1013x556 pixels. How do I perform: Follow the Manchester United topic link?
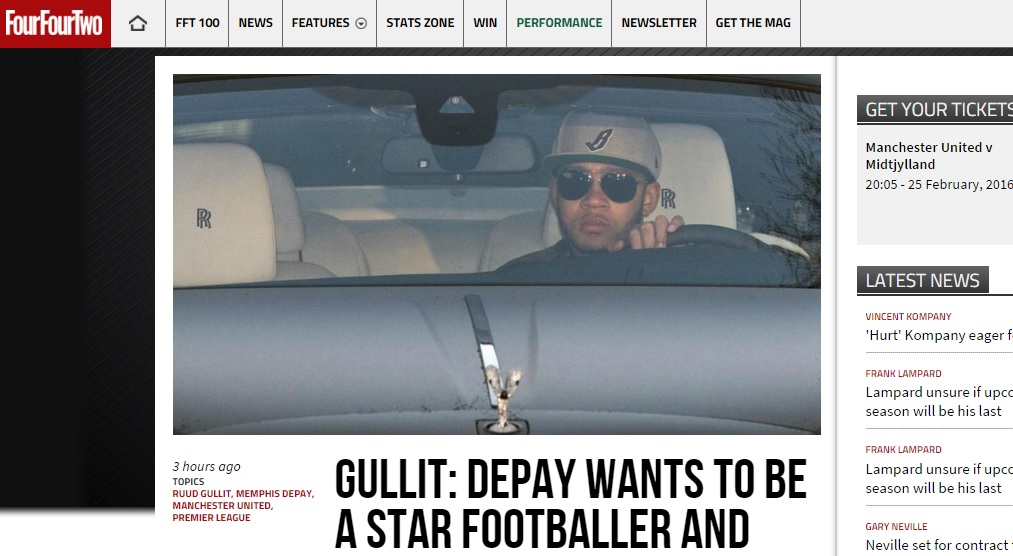(222, 506)
